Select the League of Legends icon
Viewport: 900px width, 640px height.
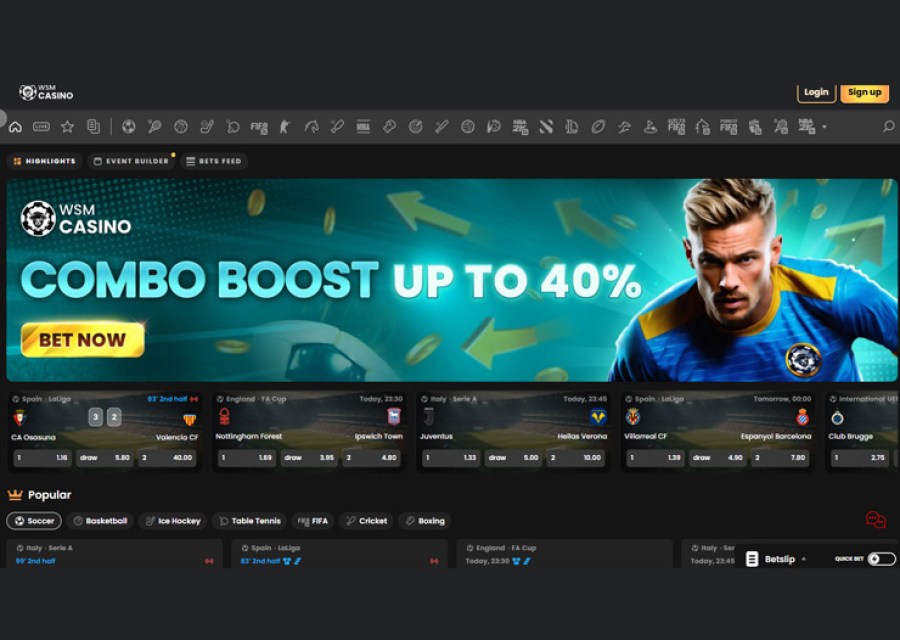click(x=572, y=127)
